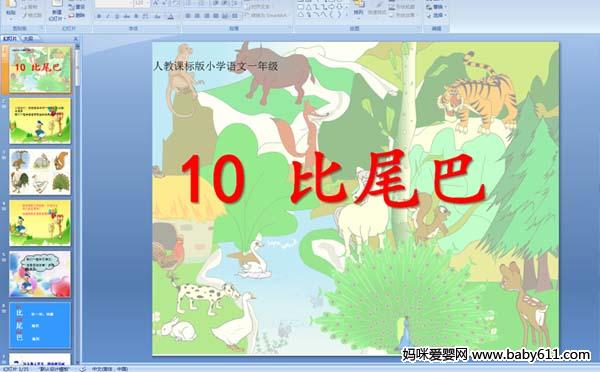600x372 pixels.
Task: Click the Replace (替换) button
Action: click(435, 7)
